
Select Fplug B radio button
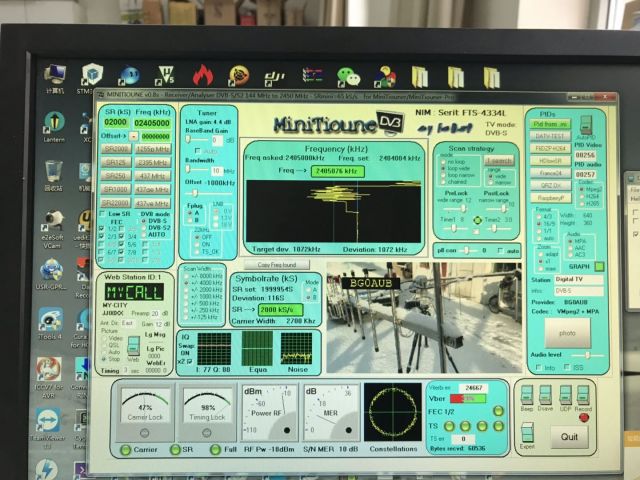[190, 220]
